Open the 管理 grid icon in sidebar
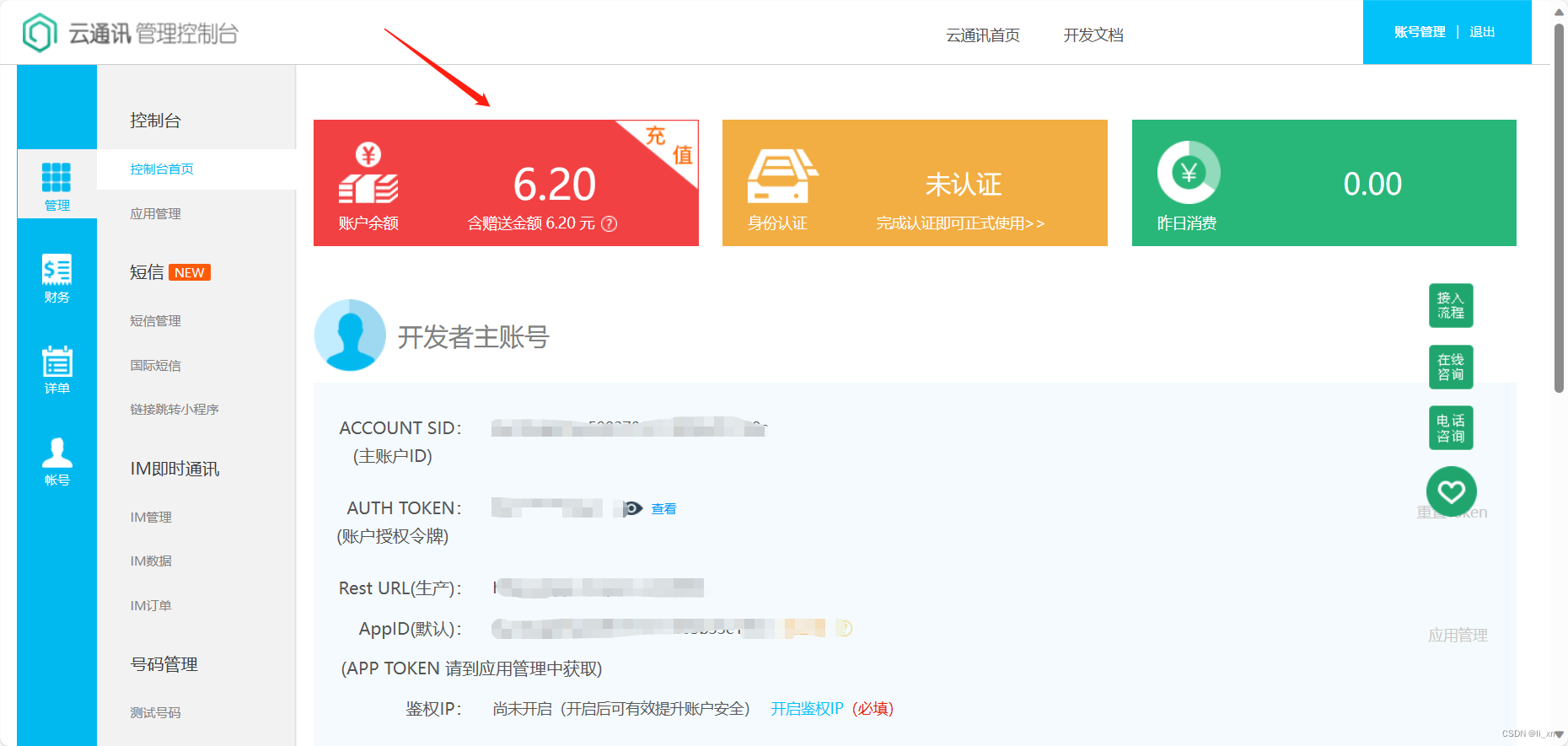The width and height of the screenshot is (1568, 746). 56,177
